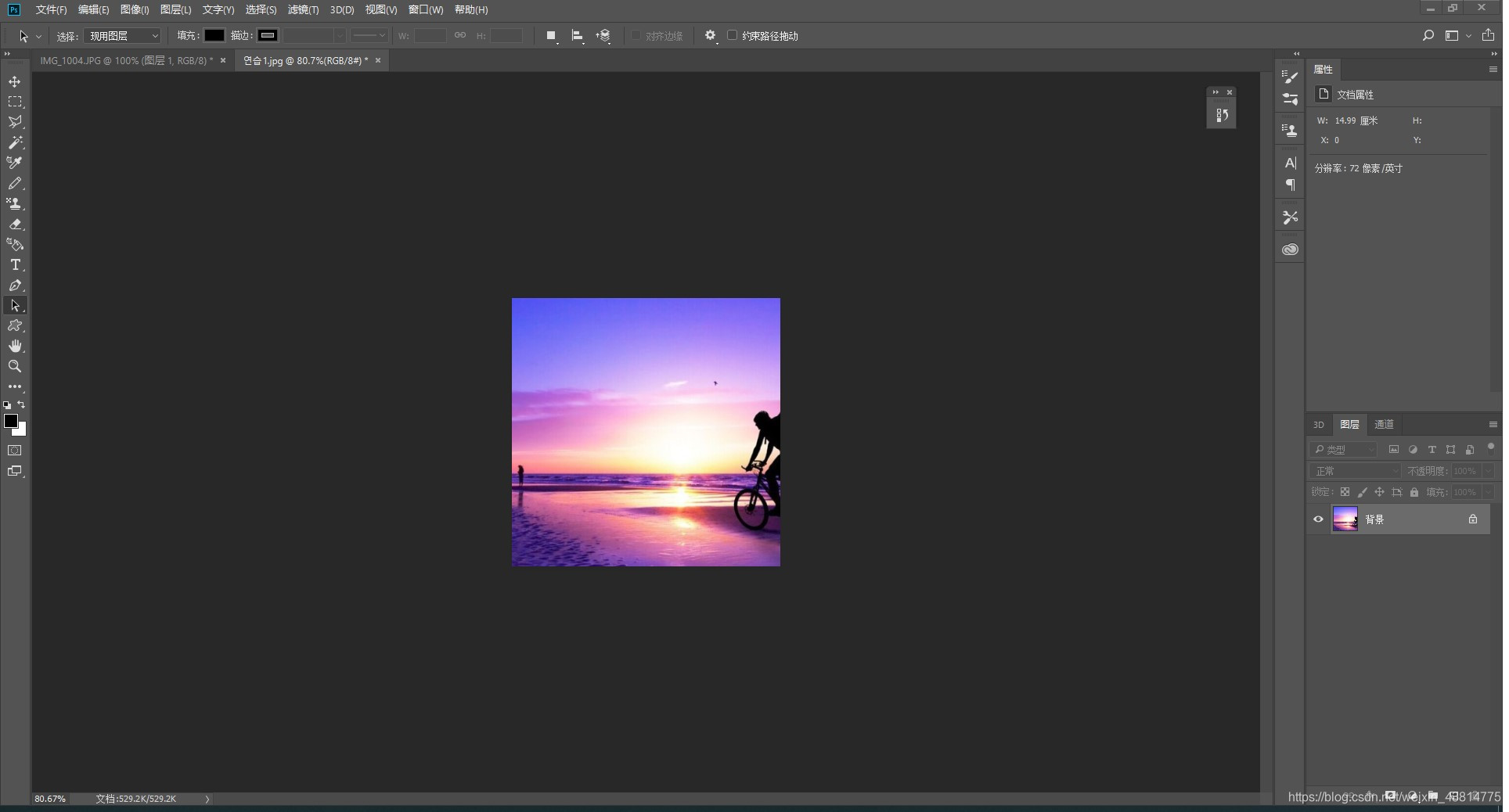Open the 滤镜(T) menu
Screen dimensions: 1509x812
pos(304,10)
